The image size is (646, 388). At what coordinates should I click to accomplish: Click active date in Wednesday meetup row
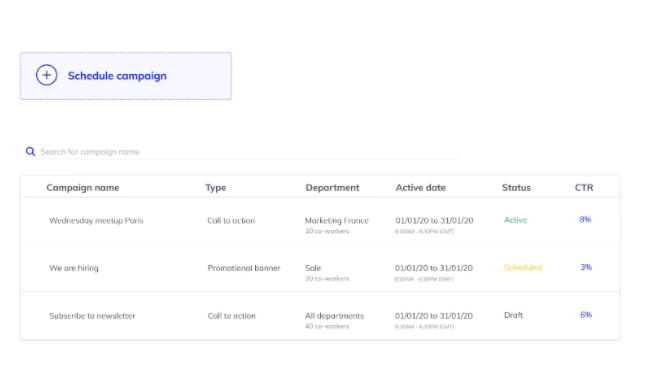coord(434,221)
